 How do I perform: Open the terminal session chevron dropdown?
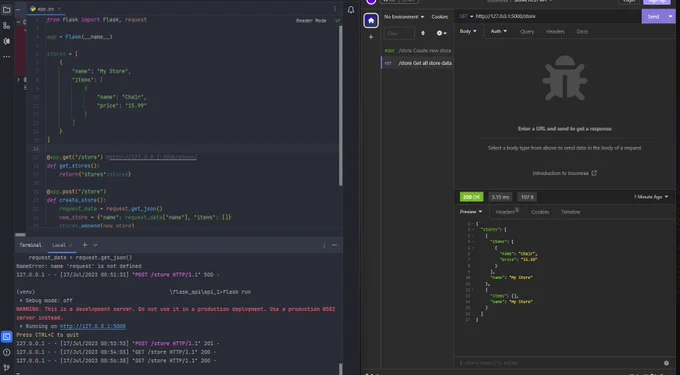[x=95, y=245]
